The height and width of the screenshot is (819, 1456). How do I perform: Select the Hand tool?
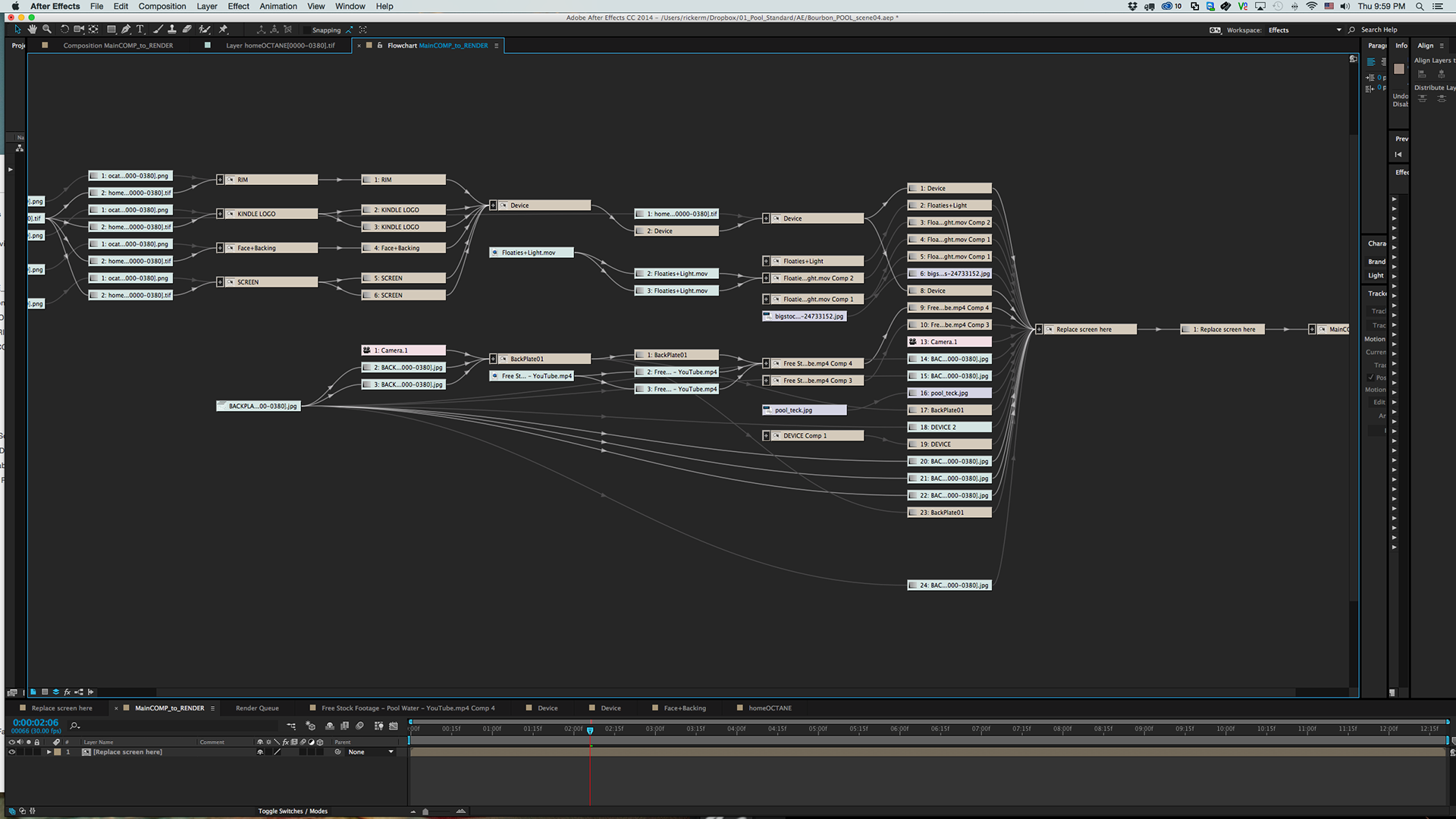pos(32,30)
